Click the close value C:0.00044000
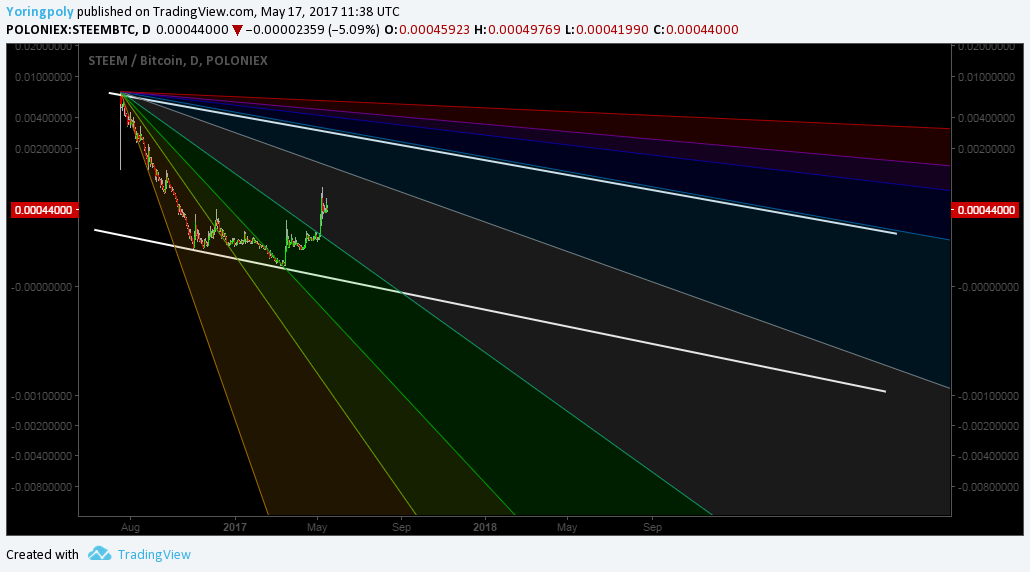The height and width of the screenshot is (572, 1030). pos(696,30)
